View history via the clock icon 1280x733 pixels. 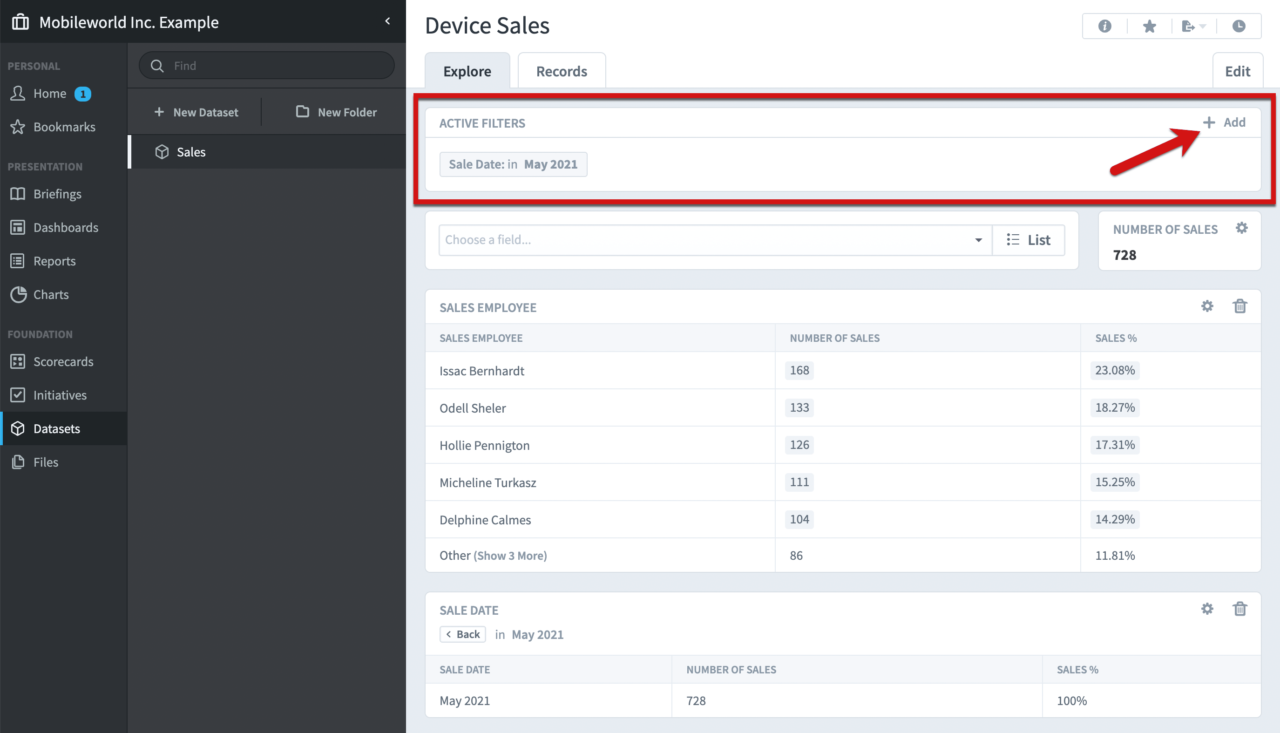pos(1239,25)
